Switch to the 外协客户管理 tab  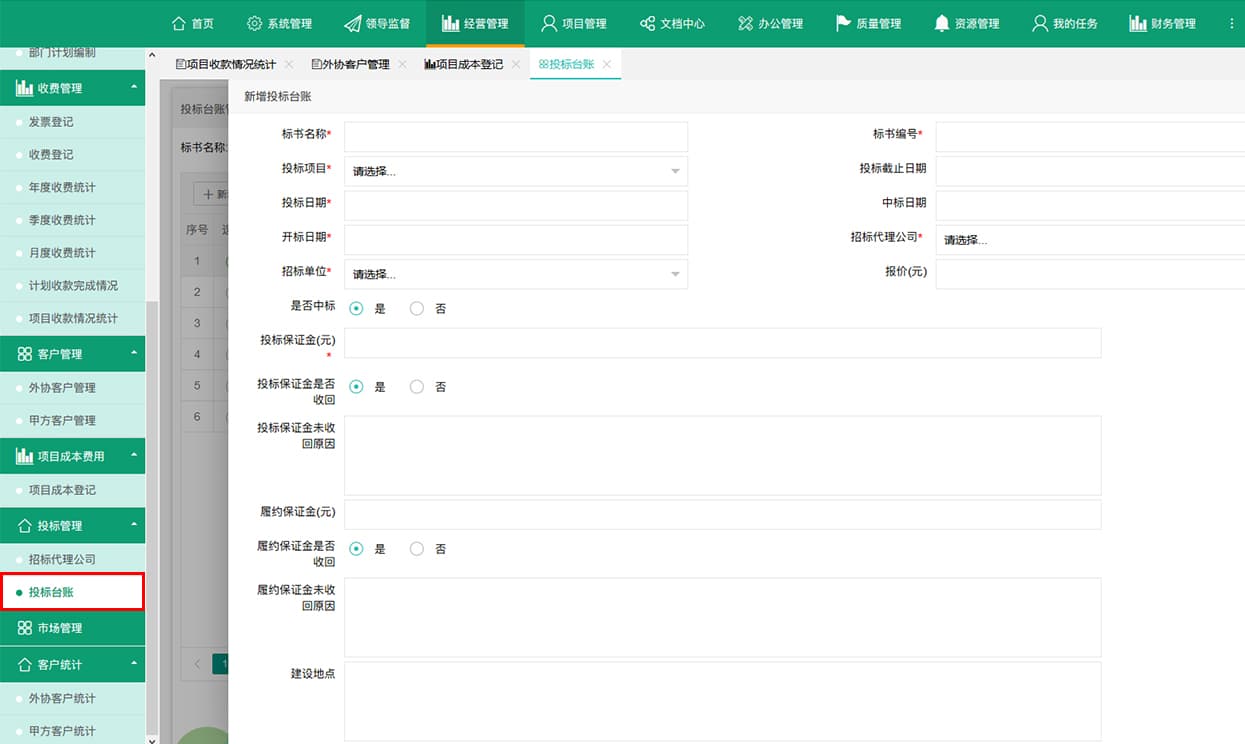coord(350,64)
